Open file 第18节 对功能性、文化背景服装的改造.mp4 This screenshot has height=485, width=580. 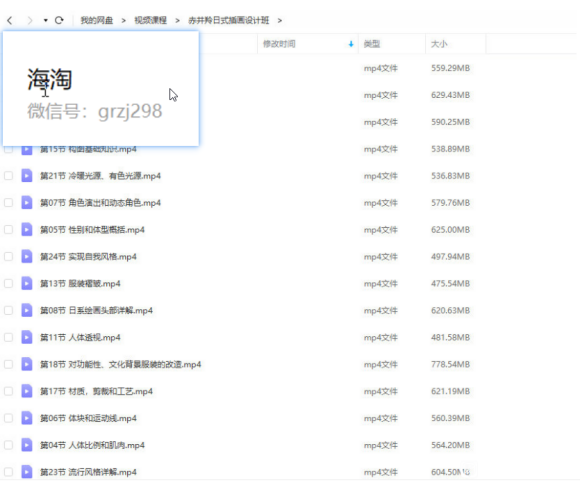click(121, 364)
